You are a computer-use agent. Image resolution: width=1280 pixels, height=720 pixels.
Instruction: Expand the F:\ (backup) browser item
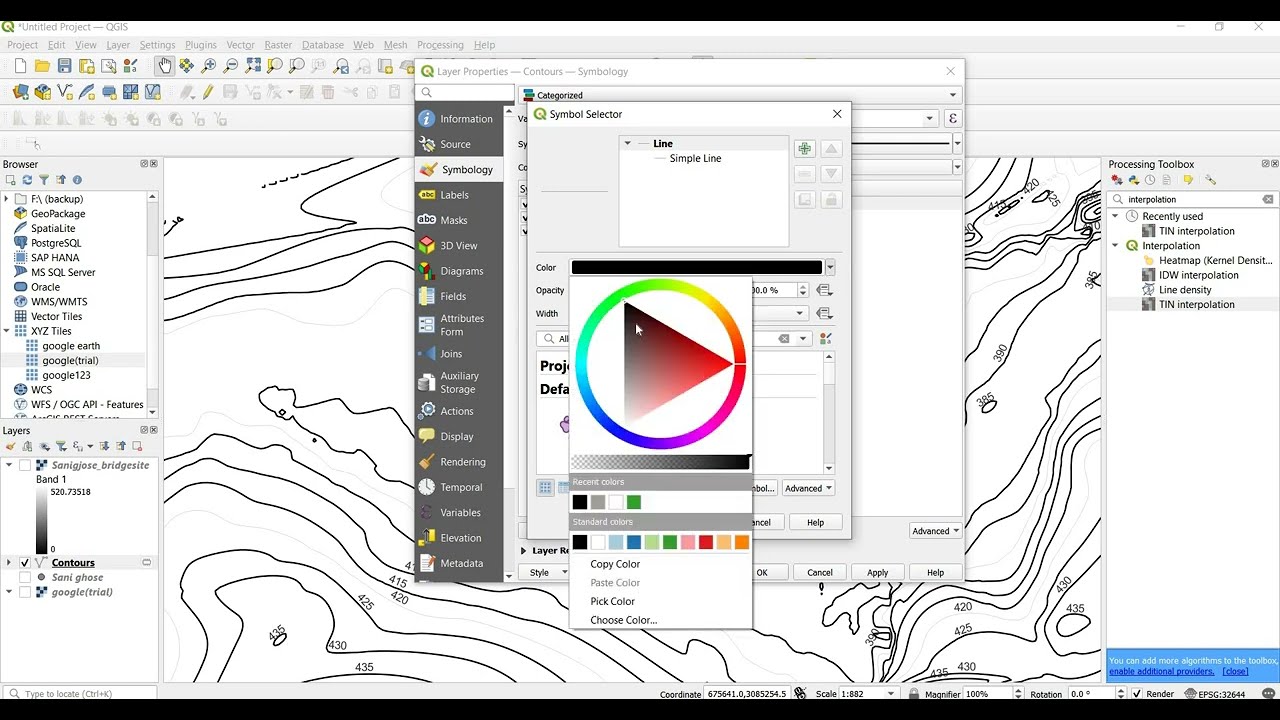click(7, 199)
